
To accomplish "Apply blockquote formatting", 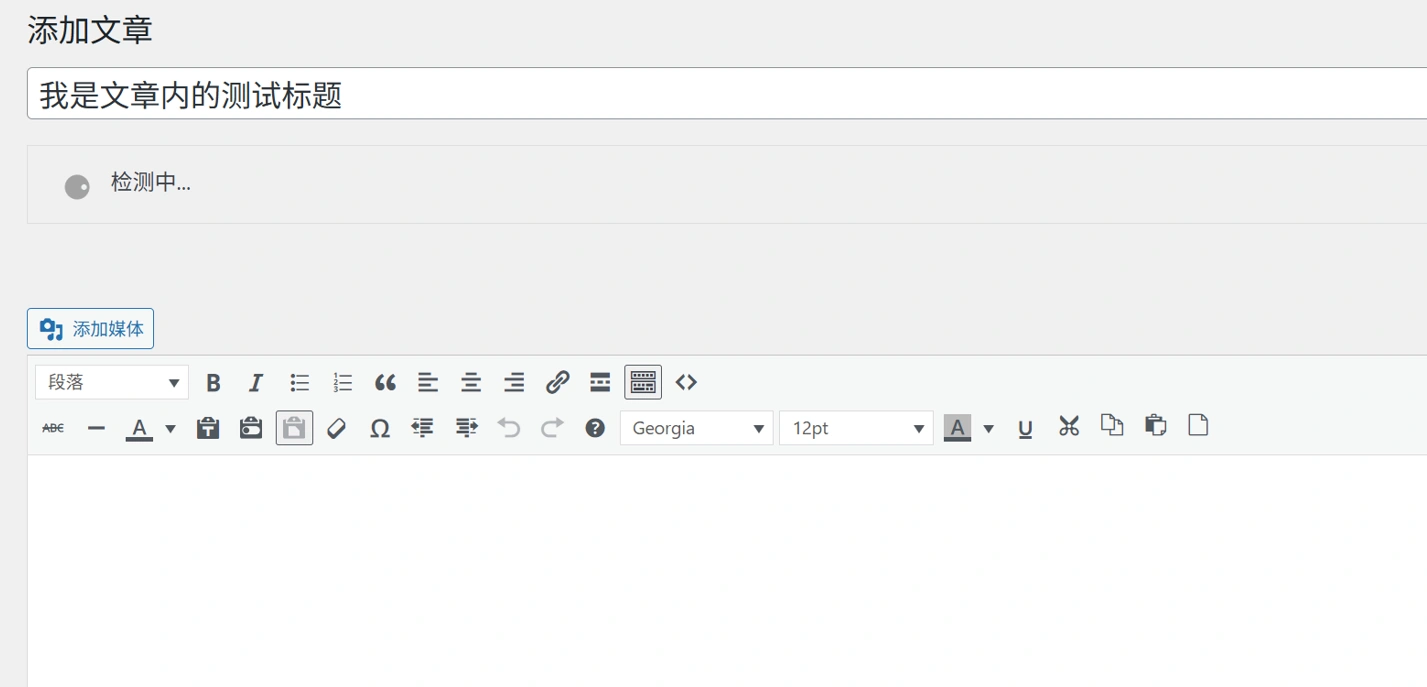I will (x=385, y=382).
